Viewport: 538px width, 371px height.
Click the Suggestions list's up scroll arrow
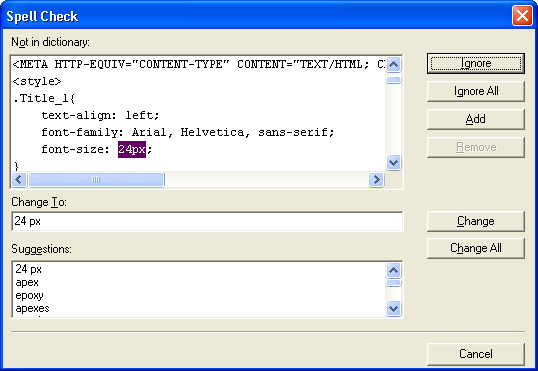pos(393,271)
